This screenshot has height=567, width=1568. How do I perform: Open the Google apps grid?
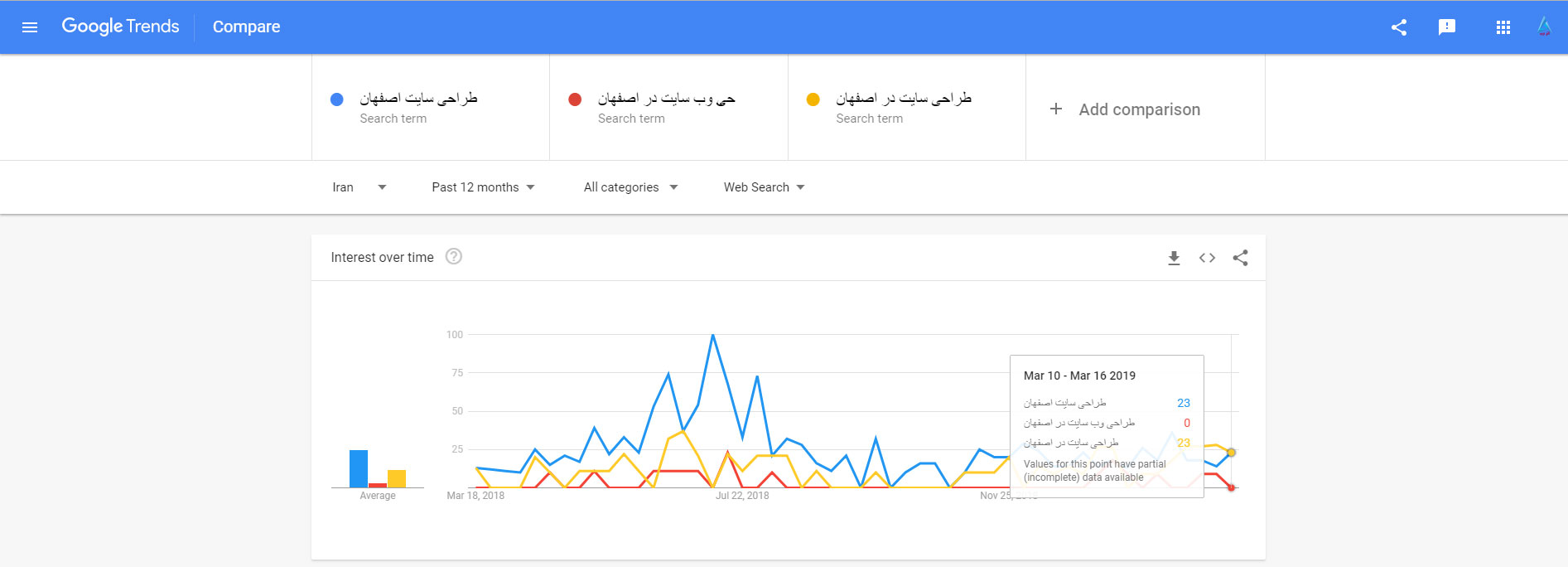[1503, 27]
